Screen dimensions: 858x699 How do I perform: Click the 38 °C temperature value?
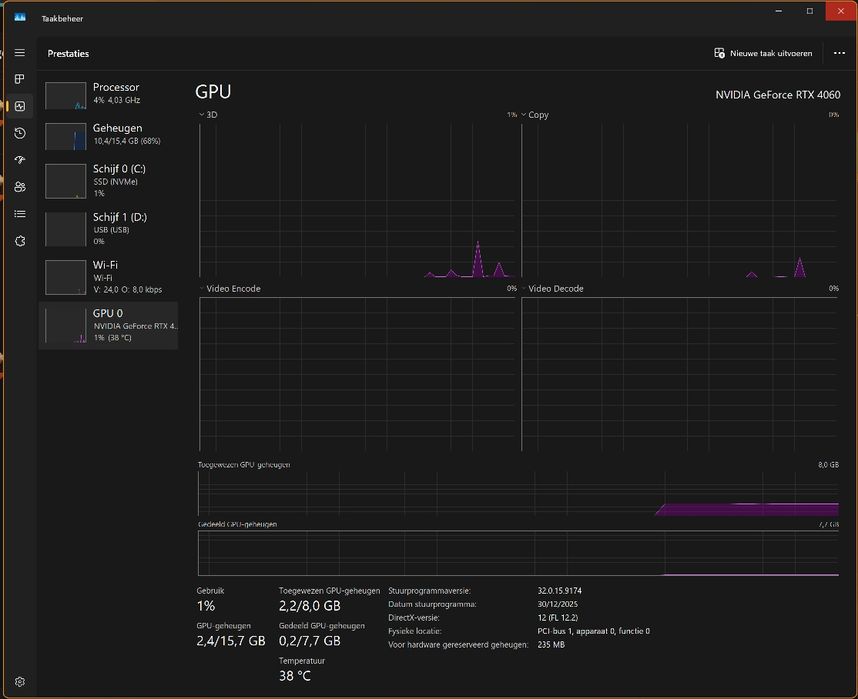coord(295,676)
